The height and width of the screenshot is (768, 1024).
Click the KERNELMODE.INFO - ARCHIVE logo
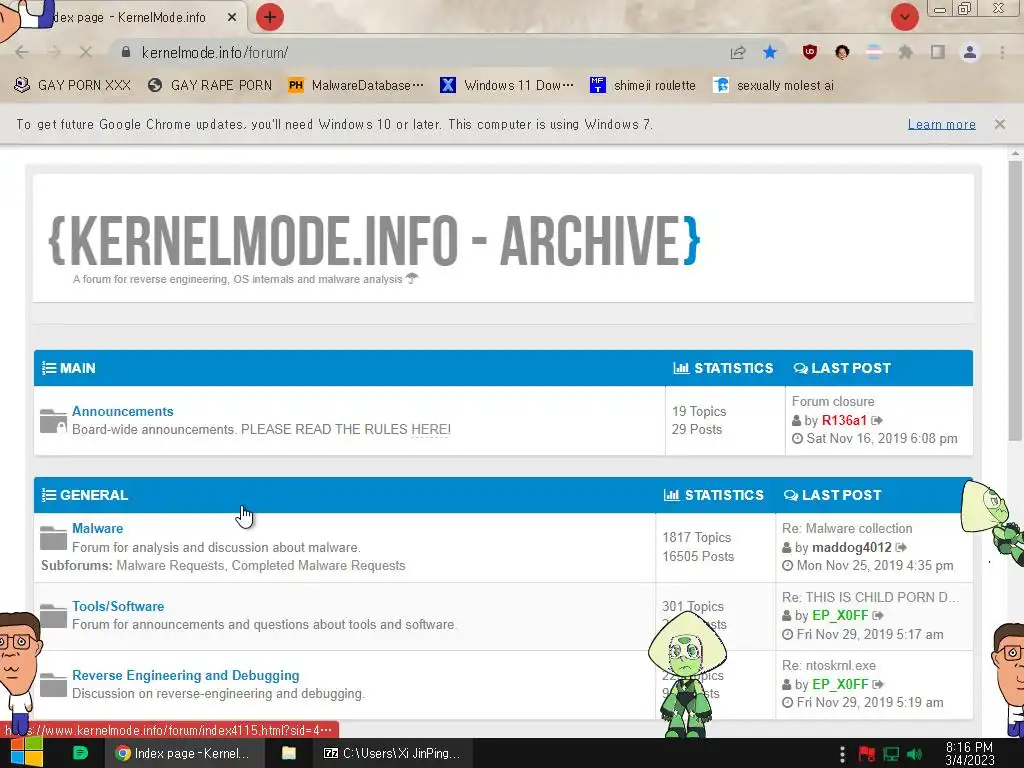pos(374,240)
